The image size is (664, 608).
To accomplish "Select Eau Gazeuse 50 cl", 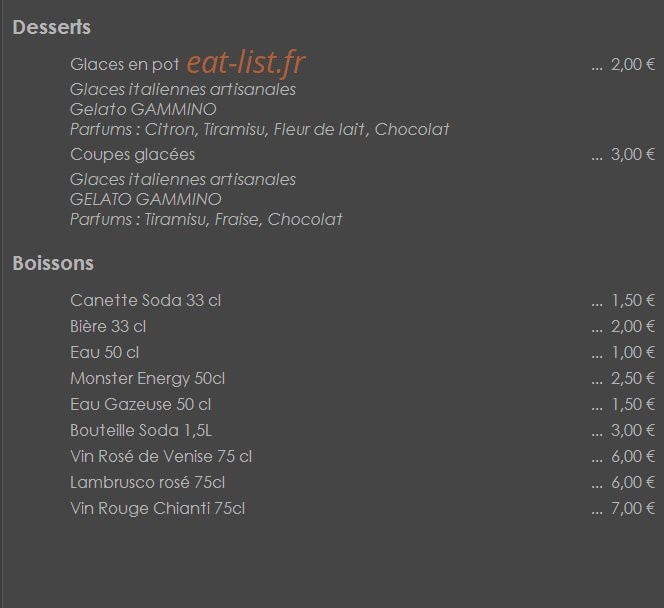I will tap(141, 405).
